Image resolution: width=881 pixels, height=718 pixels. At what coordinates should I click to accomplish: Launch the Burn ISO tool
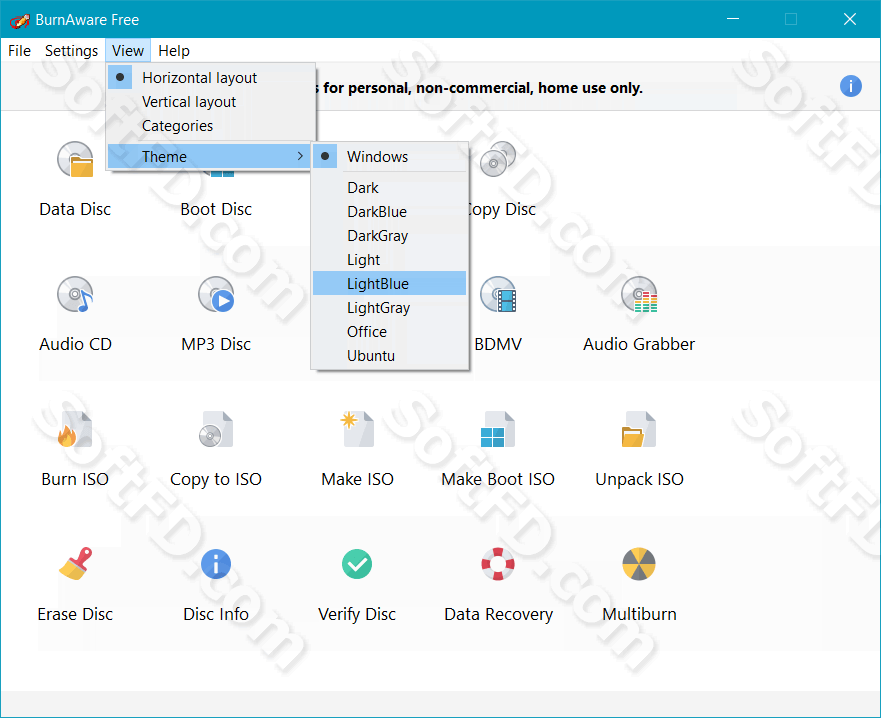[75, 449]
